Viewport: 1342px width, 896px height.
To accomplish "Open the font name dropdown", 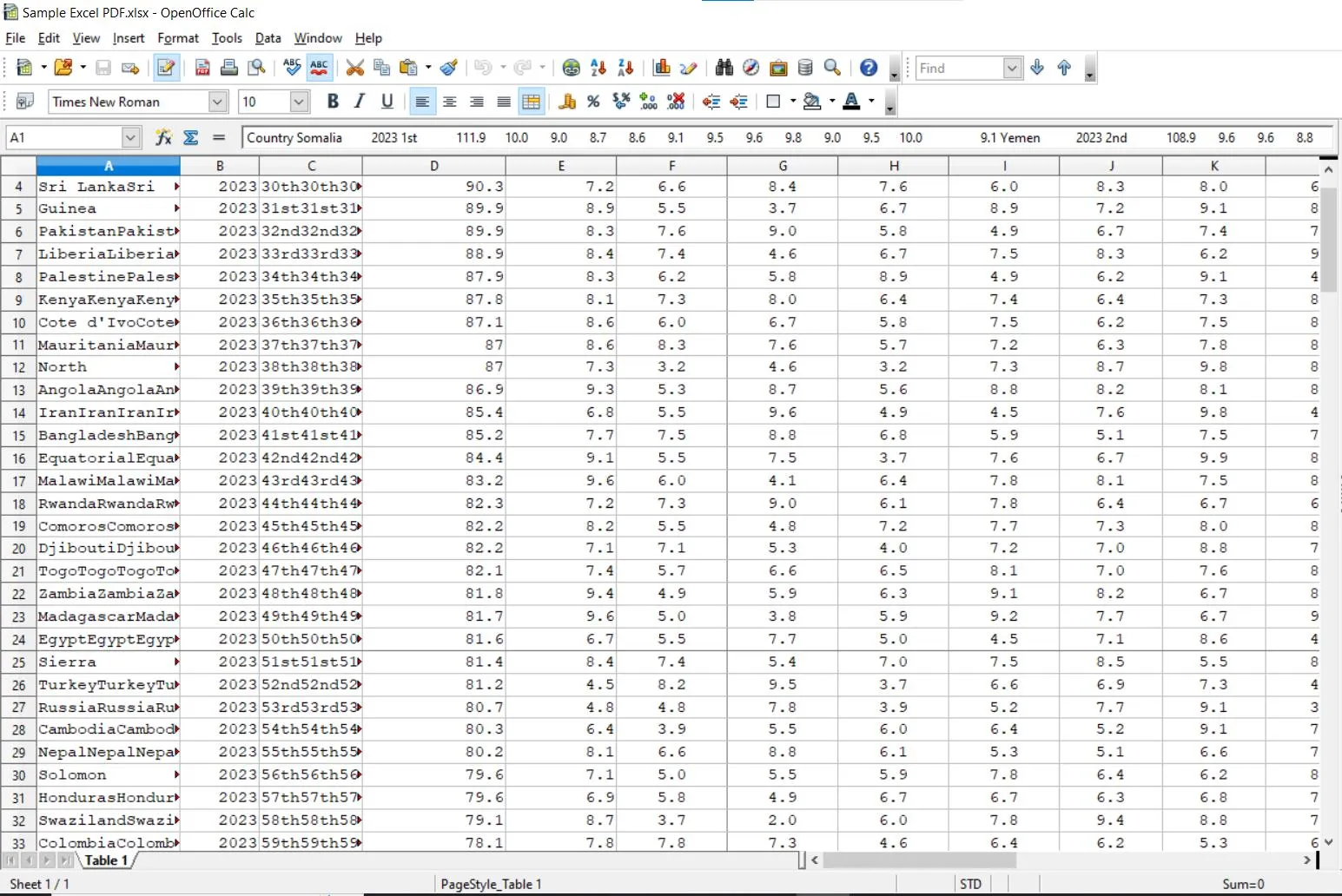I will click(x=216, y=102).
